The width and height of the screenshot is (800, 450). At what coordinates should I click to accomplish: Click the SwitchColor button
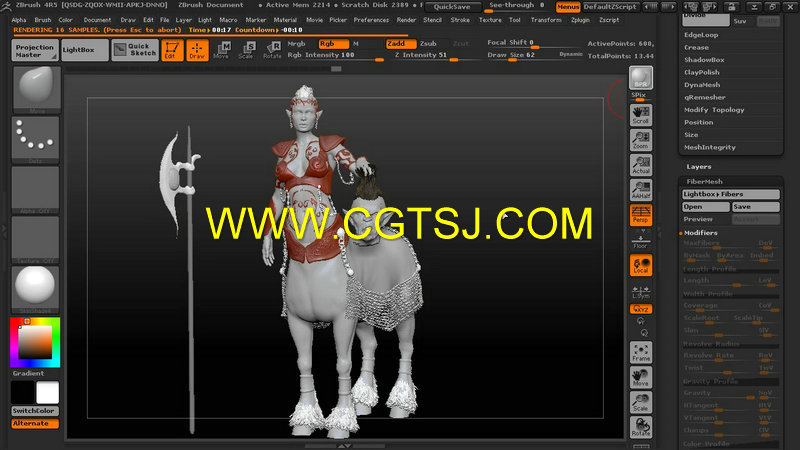coord(35,411)
